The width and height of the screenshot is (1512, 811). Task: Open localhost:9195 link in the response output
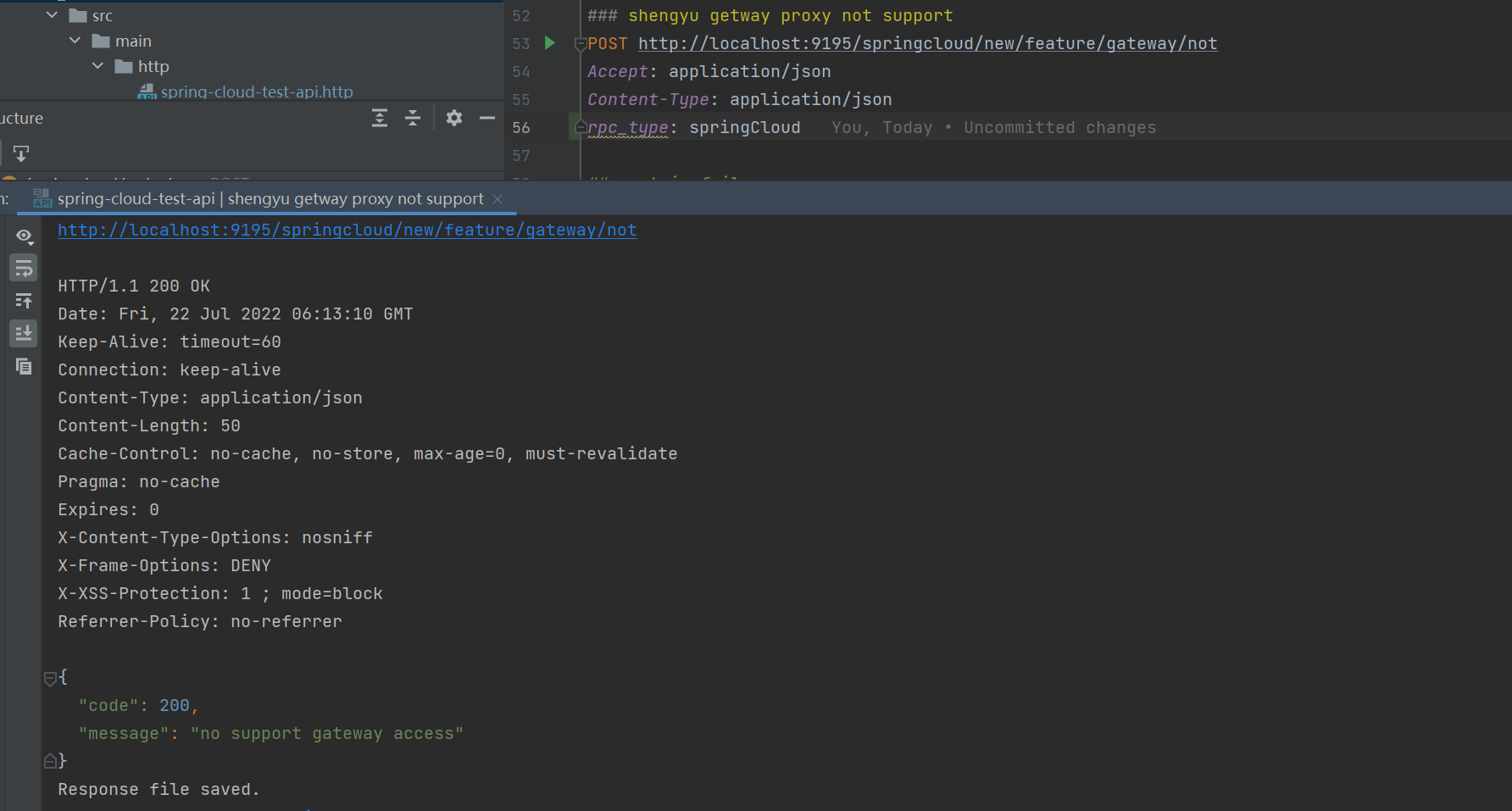pos(347,230)
